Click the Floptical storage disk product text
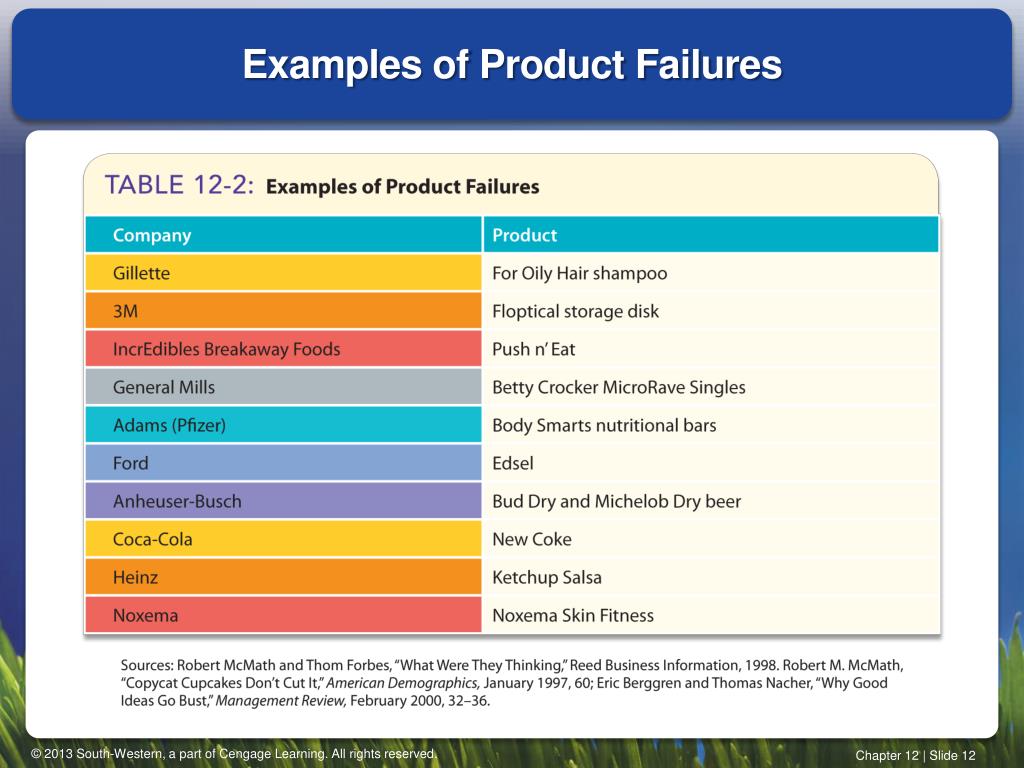 tap(575, 312)
